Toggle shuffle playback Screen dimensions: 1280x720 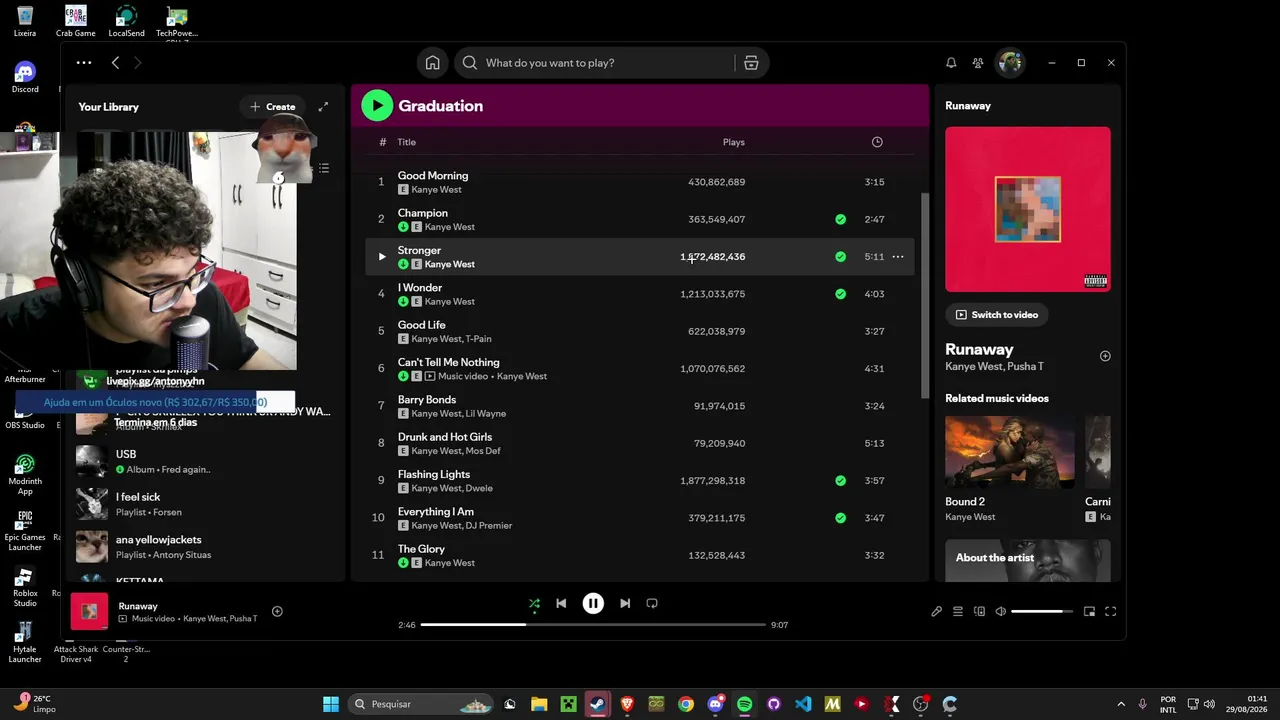point(534,604)
